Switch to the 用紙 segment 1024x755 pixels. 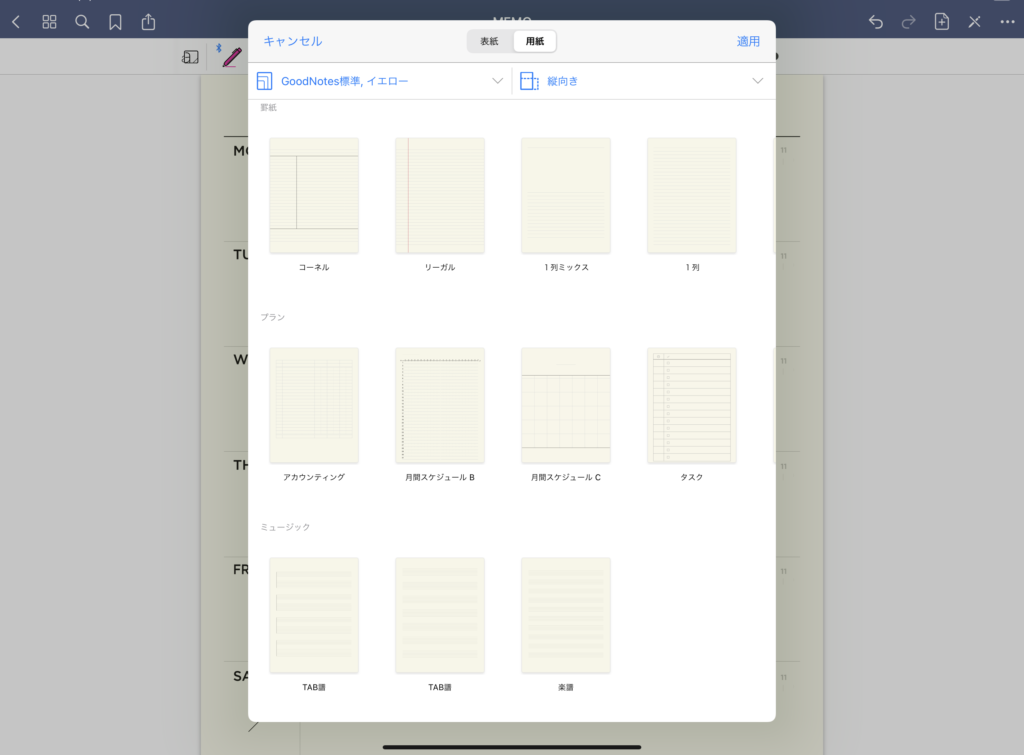535,41
